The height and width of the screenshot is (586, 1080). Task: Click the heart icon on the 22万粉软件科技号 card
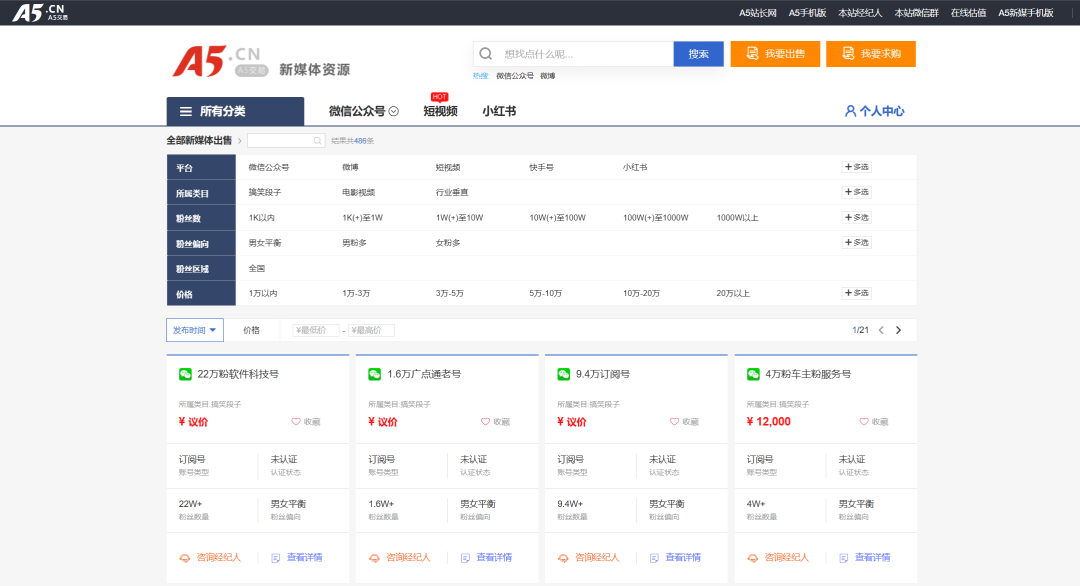pyautogui.click(x=296, y=422)
